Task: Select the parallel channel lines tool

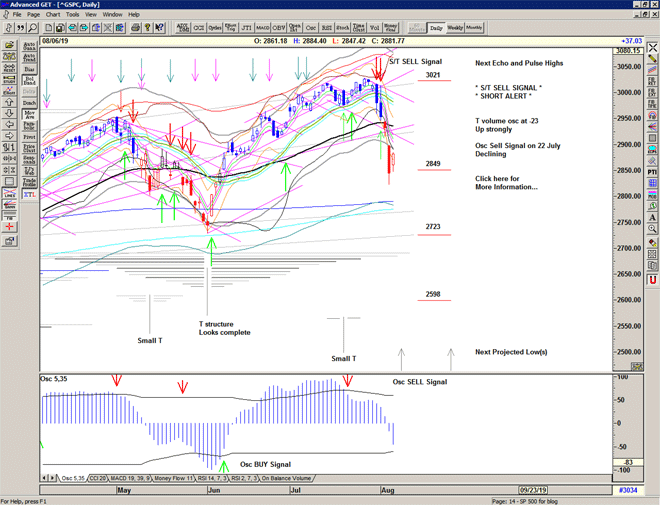Action: (x=652, y=70)
